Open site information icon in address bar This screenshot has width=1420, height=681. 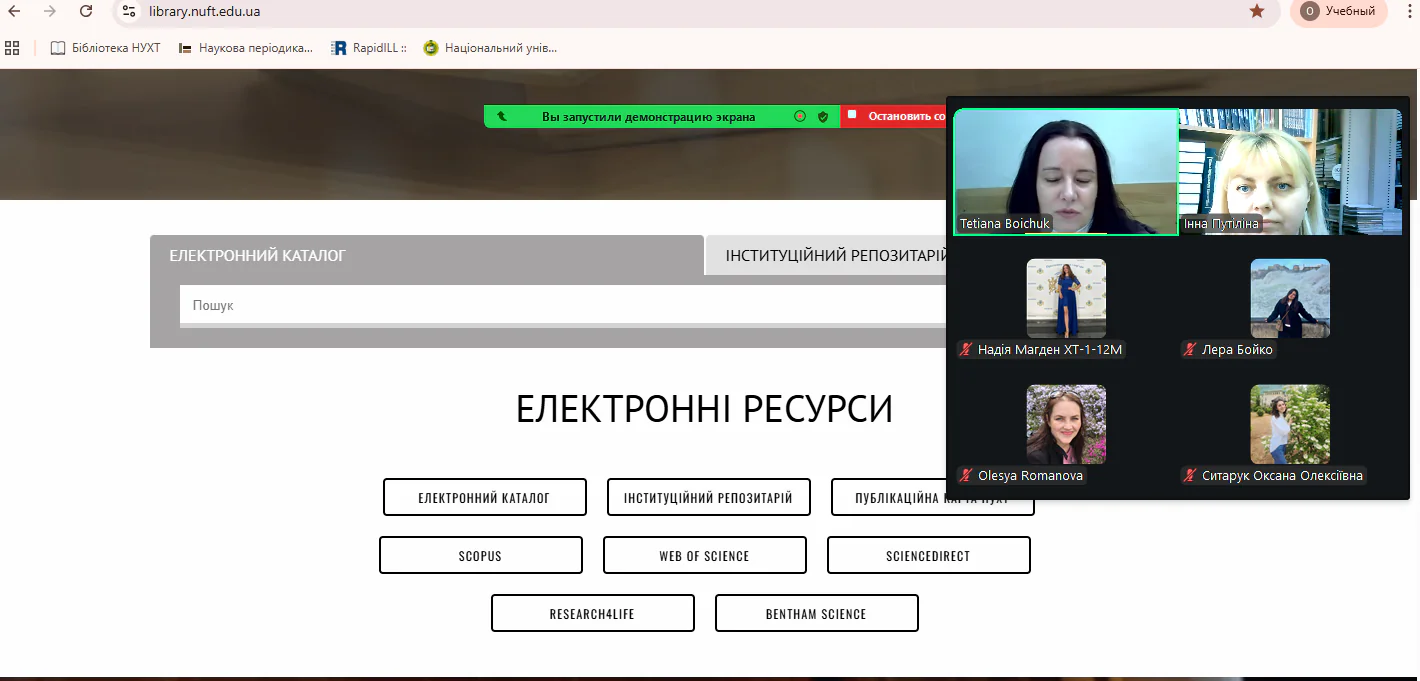(127, 11)
